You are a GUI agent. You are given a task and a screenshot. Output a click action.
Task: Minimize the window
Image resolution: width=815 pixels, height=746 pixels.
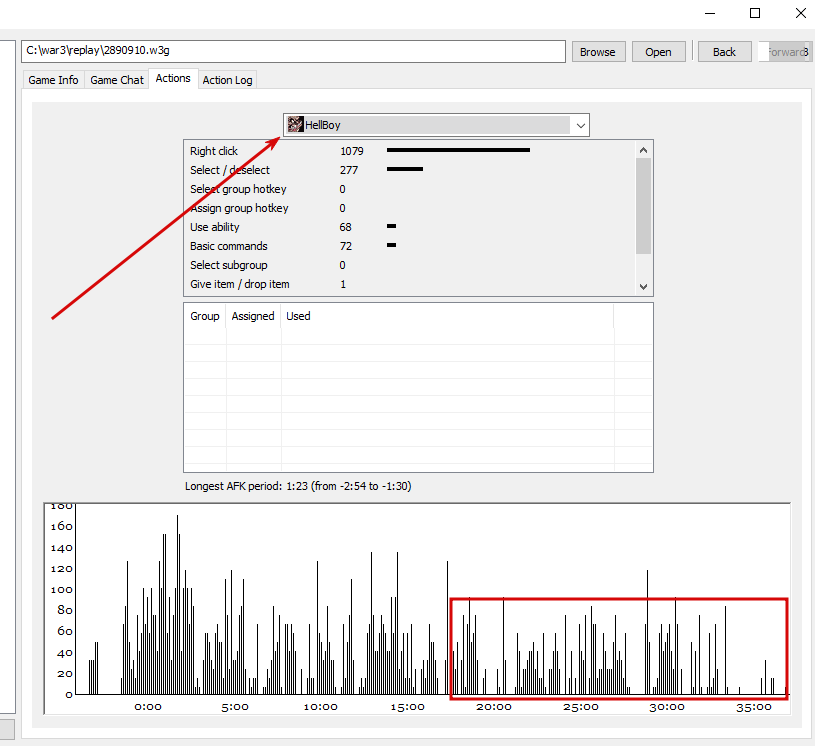[710, 13]
